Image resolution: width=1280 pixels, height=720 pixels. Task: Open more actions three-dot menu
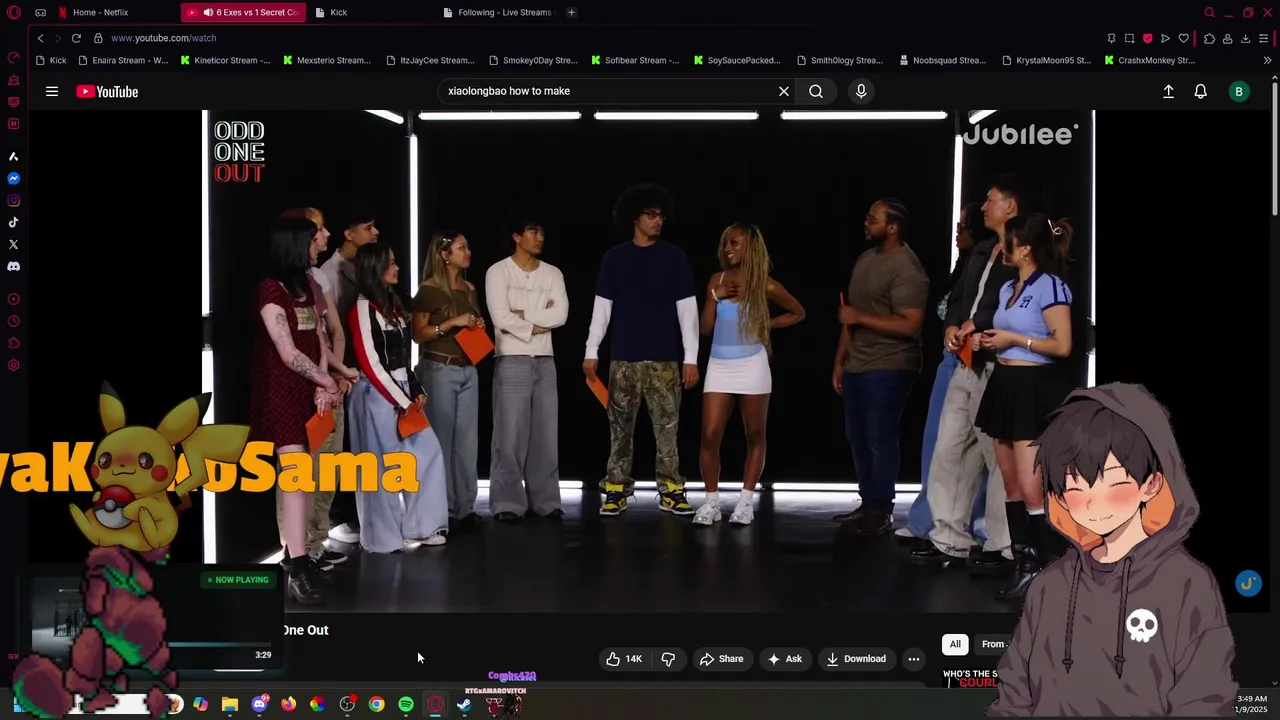click(x=913, y=659)
